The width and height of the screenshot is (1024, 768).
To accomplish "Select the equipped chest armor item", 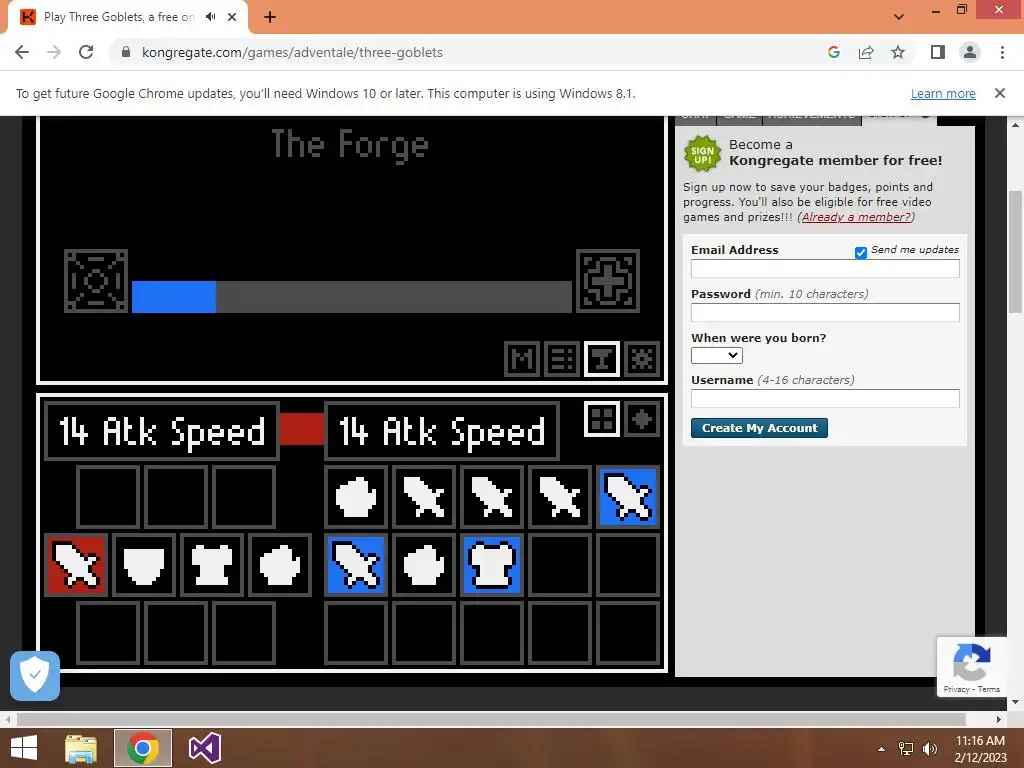I will pyautogui.click(x=212, y=565).
